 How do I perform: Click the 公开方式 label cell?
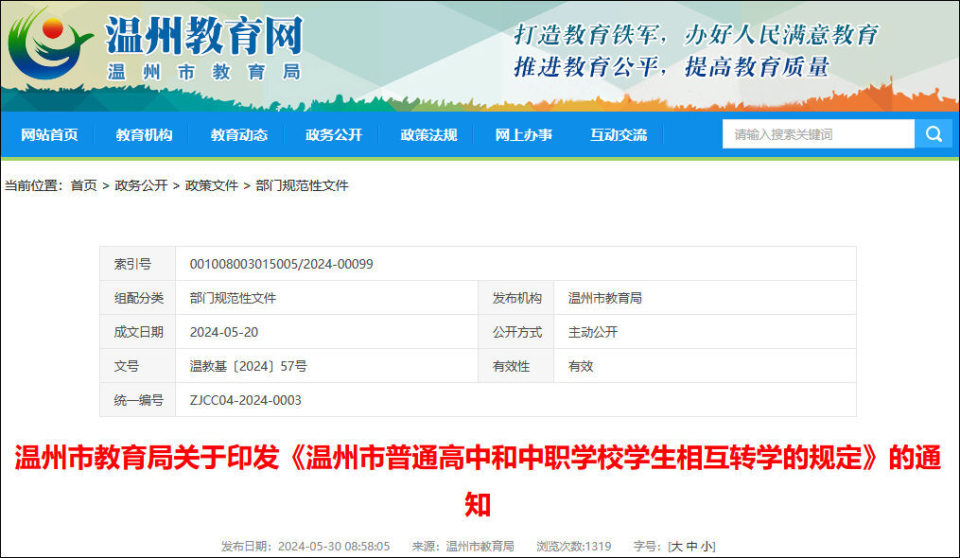click(x=516, y=332)
